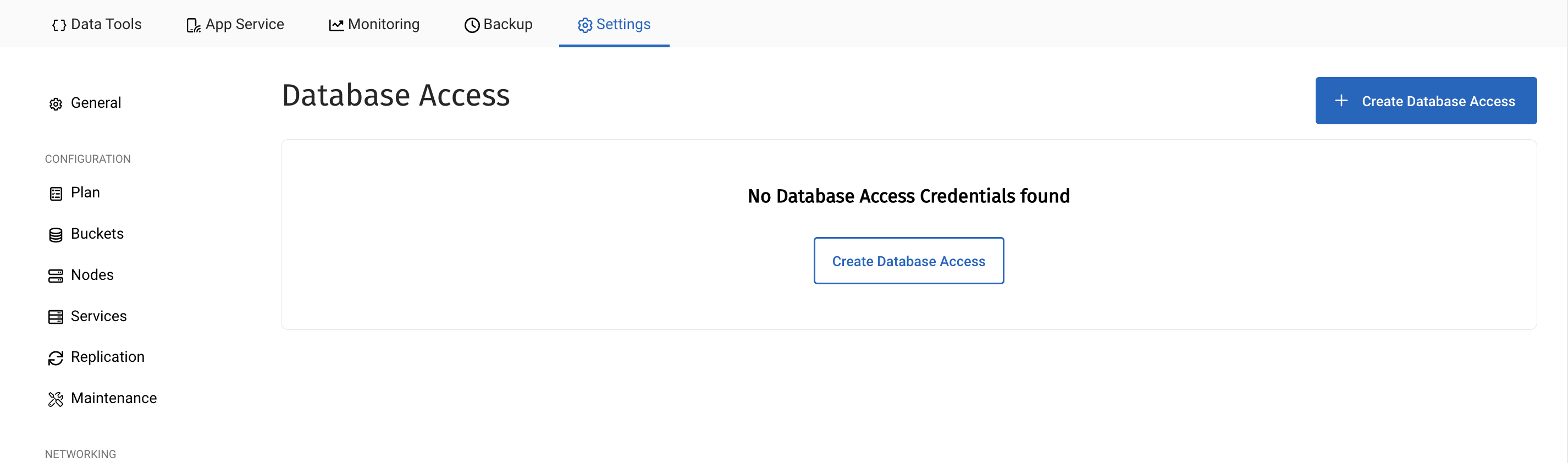Image resolution: width=1568 pixels, height=463 pixels.
Task: Click the App Service device icon
Action: point(194,25)
